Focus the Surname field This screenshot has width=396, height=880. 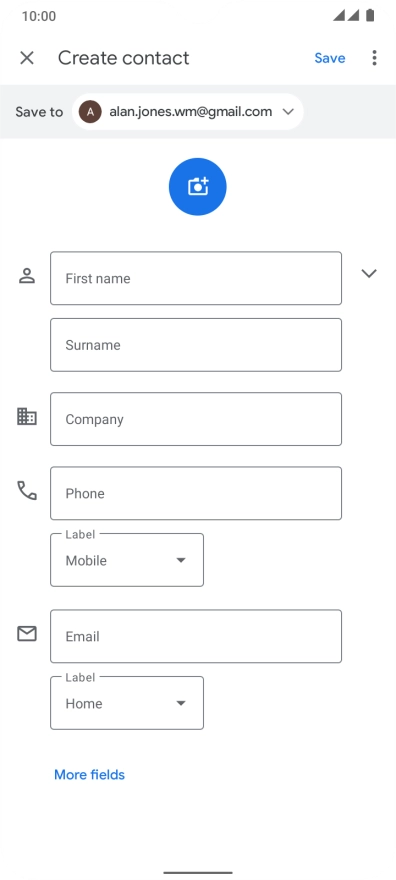click(x=196, y=345)
